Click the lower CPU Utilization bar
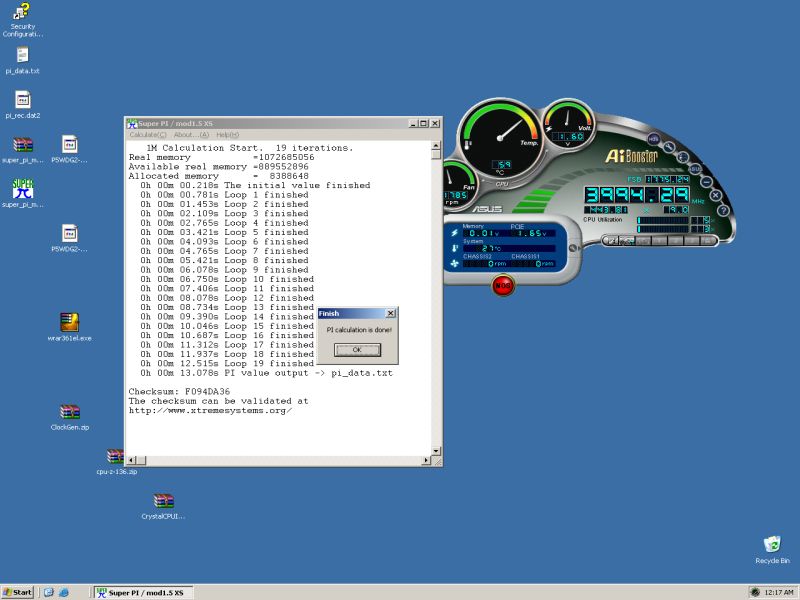This screenshot has width=800, height=600. pyautogui.click(x=663, y=229)
